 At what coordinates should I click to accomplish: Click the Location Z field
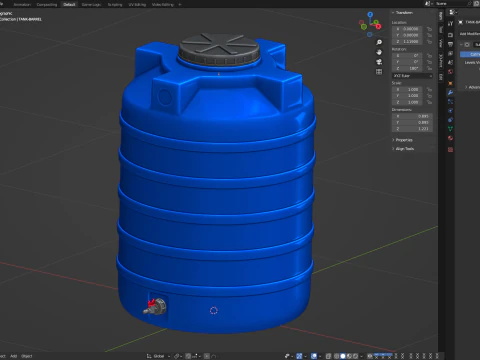pyautogui.click(x=408, y=42)
